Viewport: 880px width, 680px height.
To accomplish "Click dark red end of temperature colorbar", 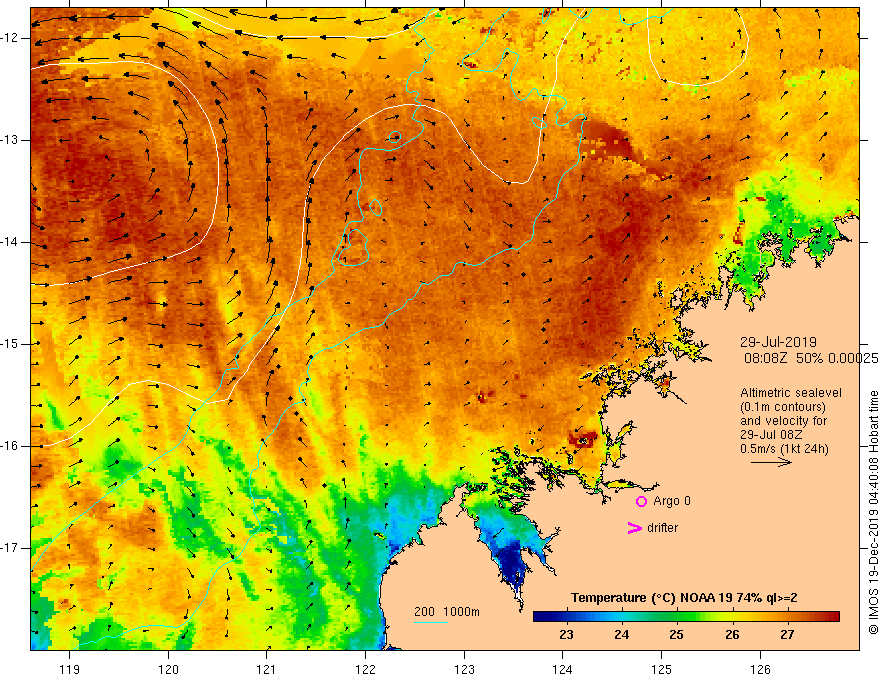I will coord(833,617).
